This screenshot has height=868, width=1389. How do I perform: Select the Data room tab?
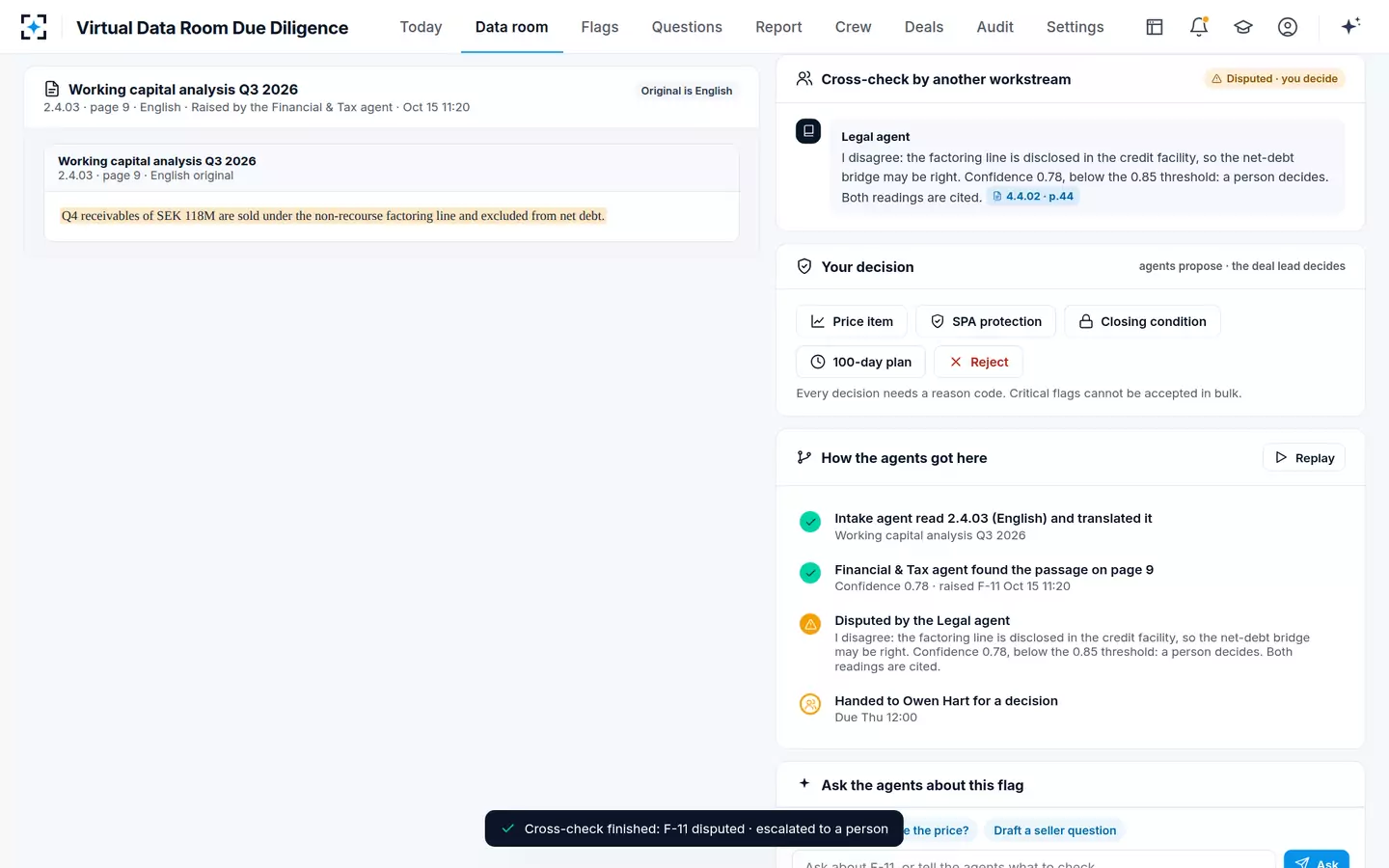pos(511,27)
